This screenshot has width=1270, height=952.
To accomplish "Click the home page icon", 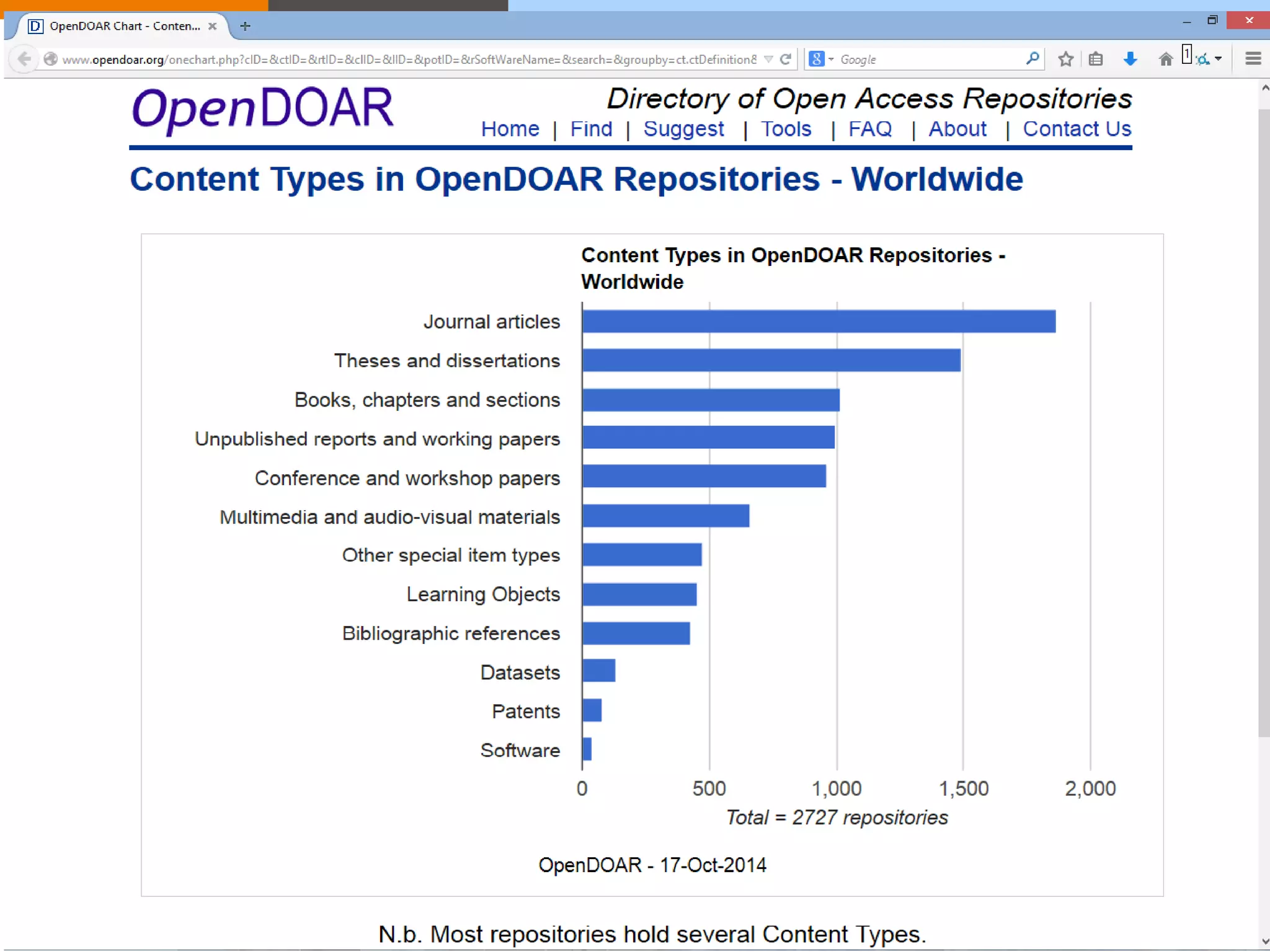I will pos(1165,59).
